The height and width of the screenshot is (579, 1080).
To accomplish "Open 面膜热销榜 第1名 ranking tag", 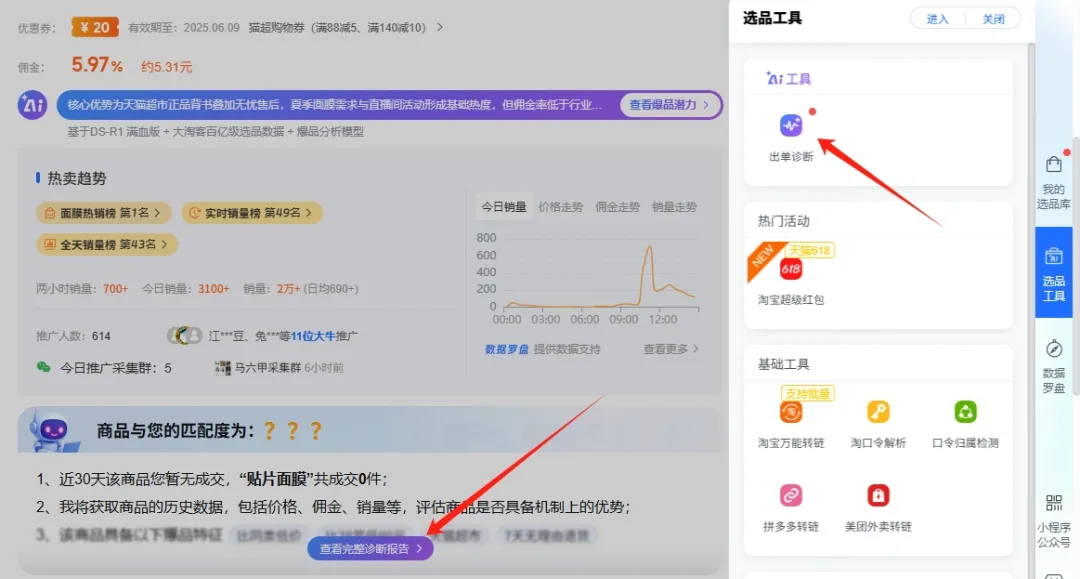I will coord(103,213).
